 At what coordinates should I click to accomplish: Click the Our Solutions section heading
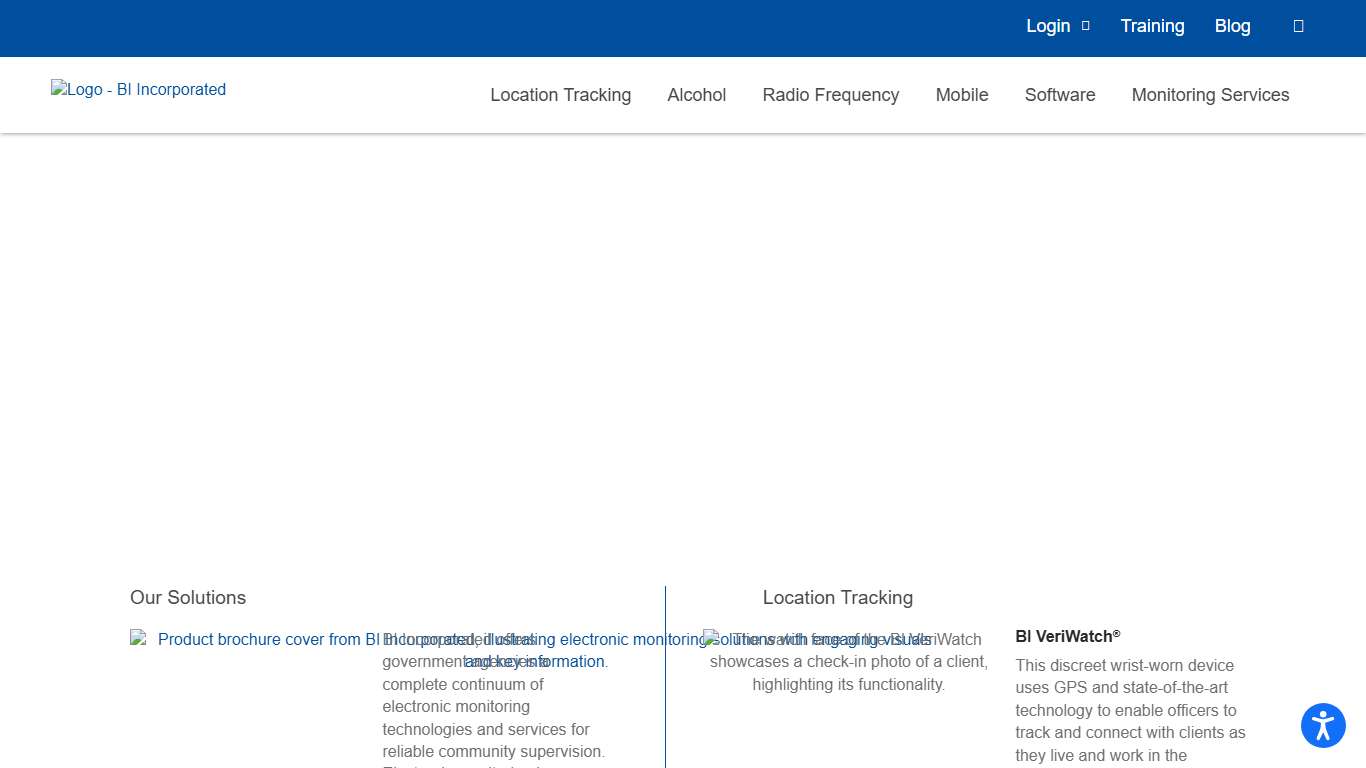coord(188,598)
